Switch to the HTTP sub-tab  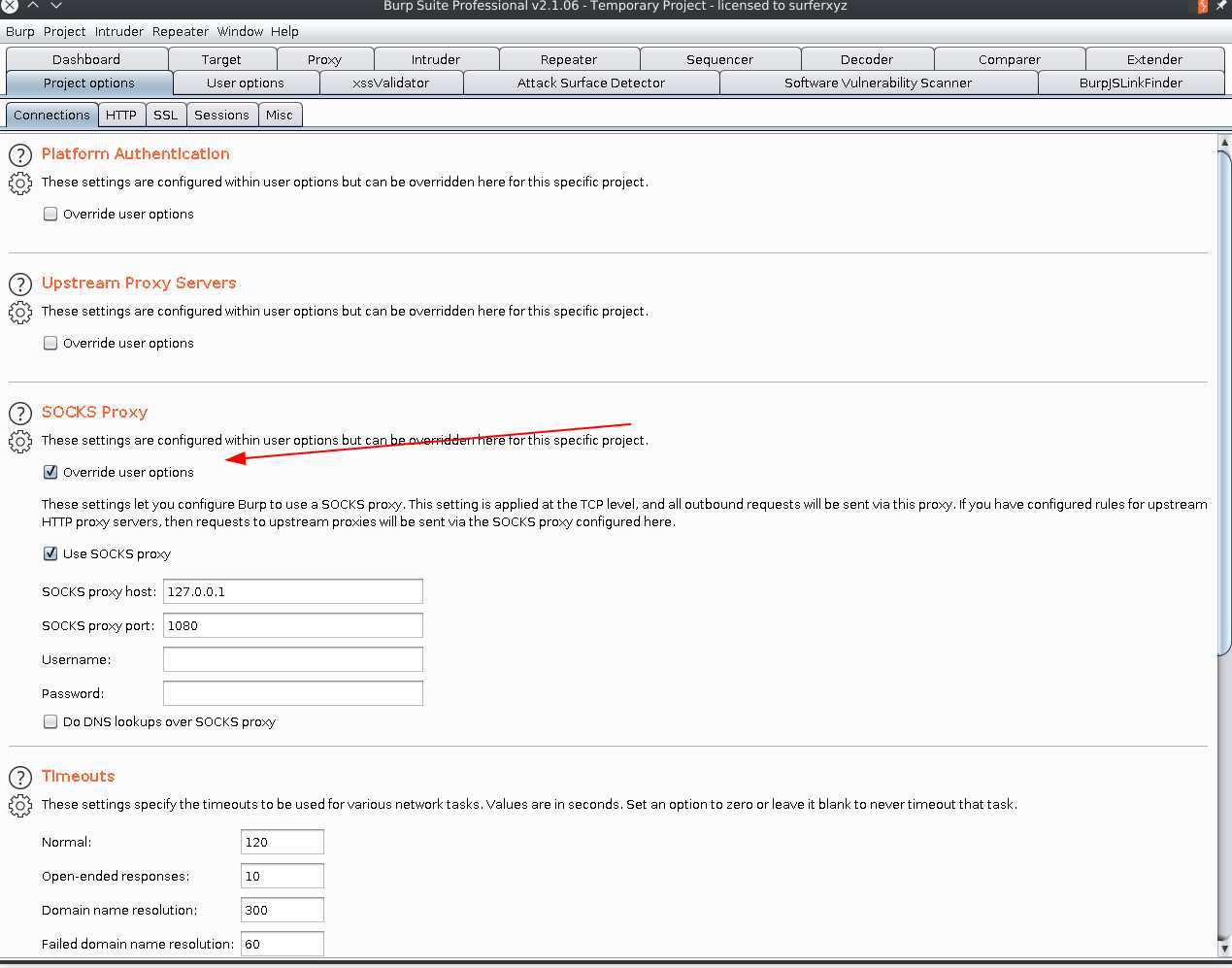point(121,115)
